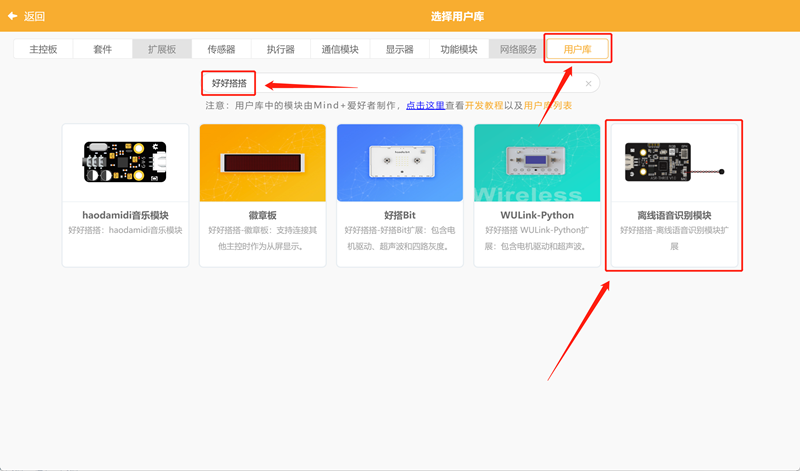The width and height of the screenshot is (800, 471).
Task: Select the 显示器 tab
Action: [x=399, y=49]
